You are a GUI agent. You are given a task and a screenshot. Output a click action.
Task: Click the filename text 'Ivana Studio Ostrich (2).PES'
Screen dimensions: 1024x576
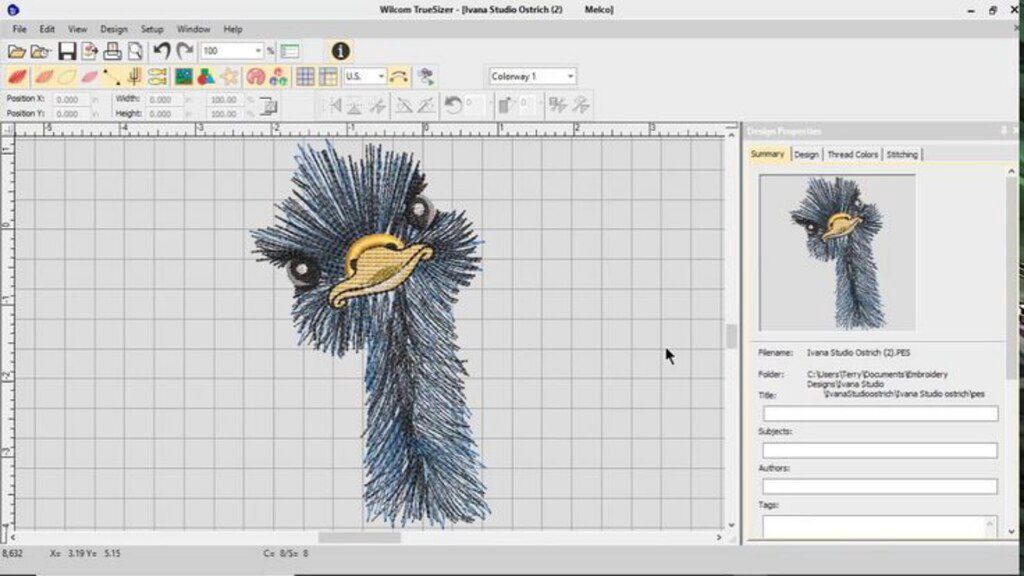tap(858, 353)
